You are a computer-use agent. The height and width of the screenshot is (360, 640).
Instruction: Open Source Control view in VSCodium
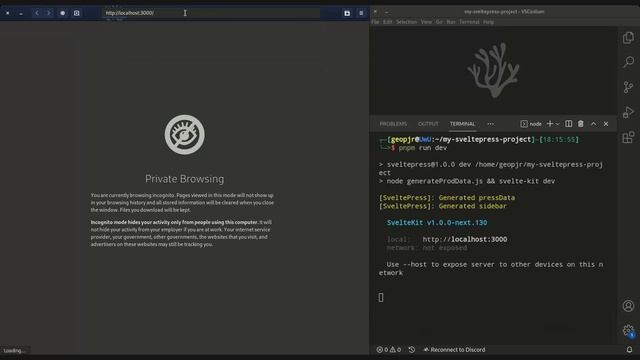point(629,87)
